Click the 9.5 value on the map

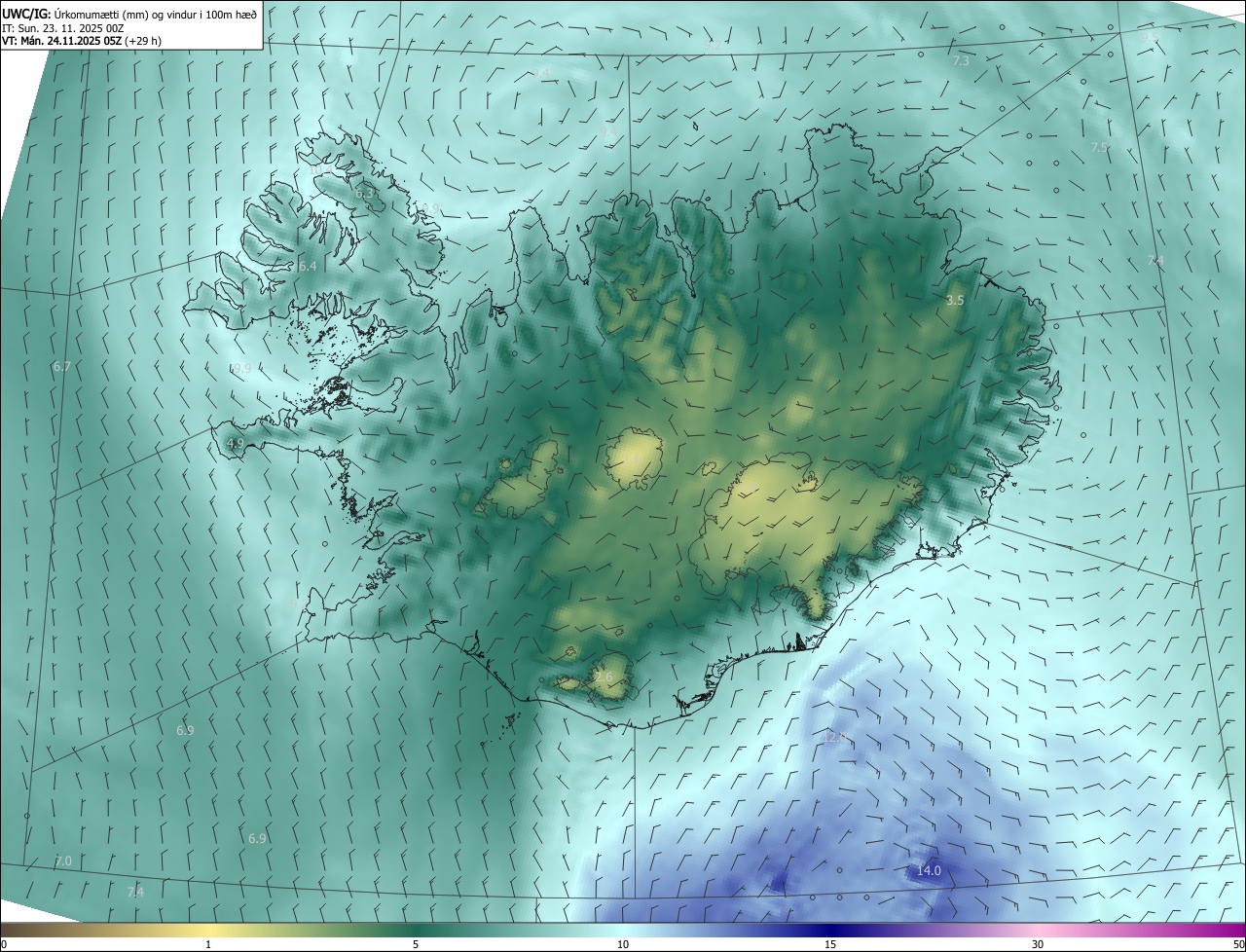1150,36
